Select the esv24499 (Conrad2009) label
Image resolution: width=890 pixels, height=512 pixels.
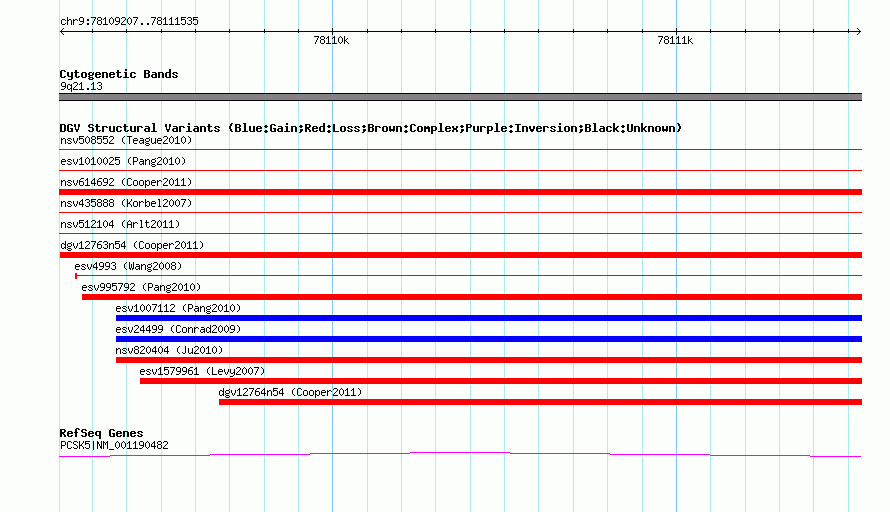[x=178, y=329]
